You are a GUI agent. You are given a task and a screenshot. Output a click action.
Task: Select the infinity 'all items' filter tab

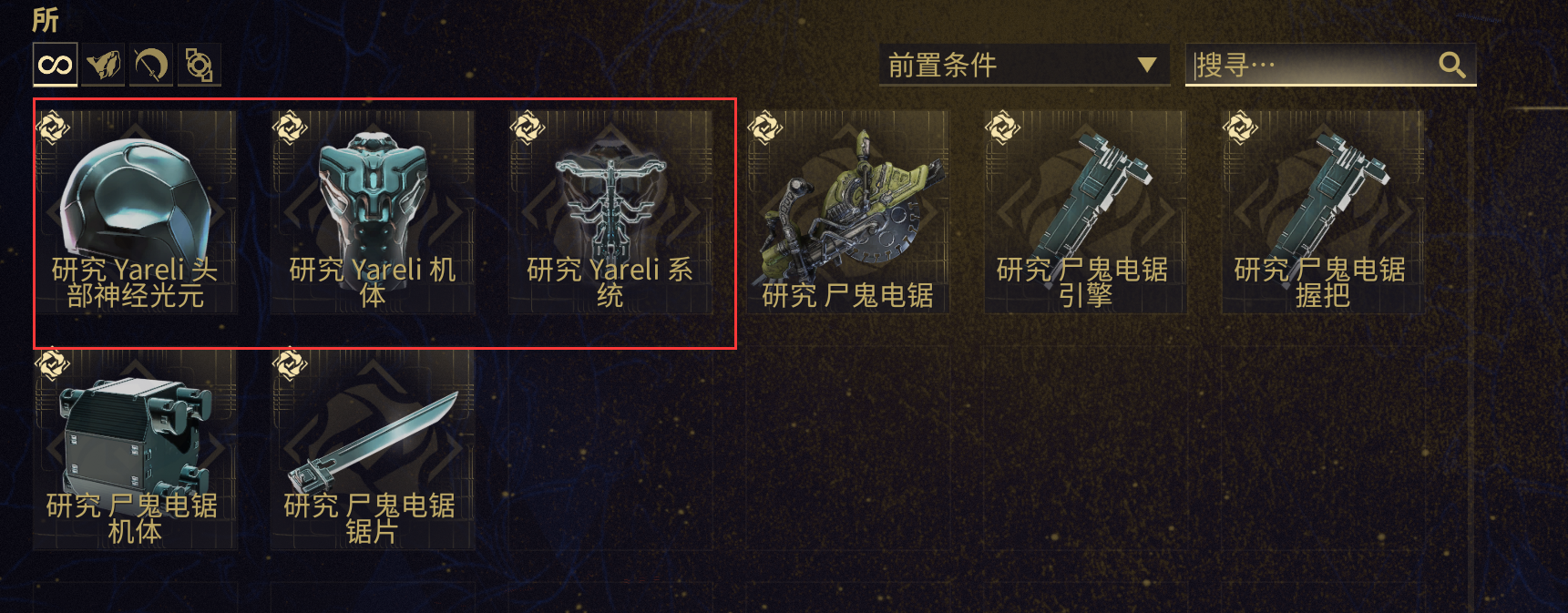pyautogui.click(x=56, y=65)
